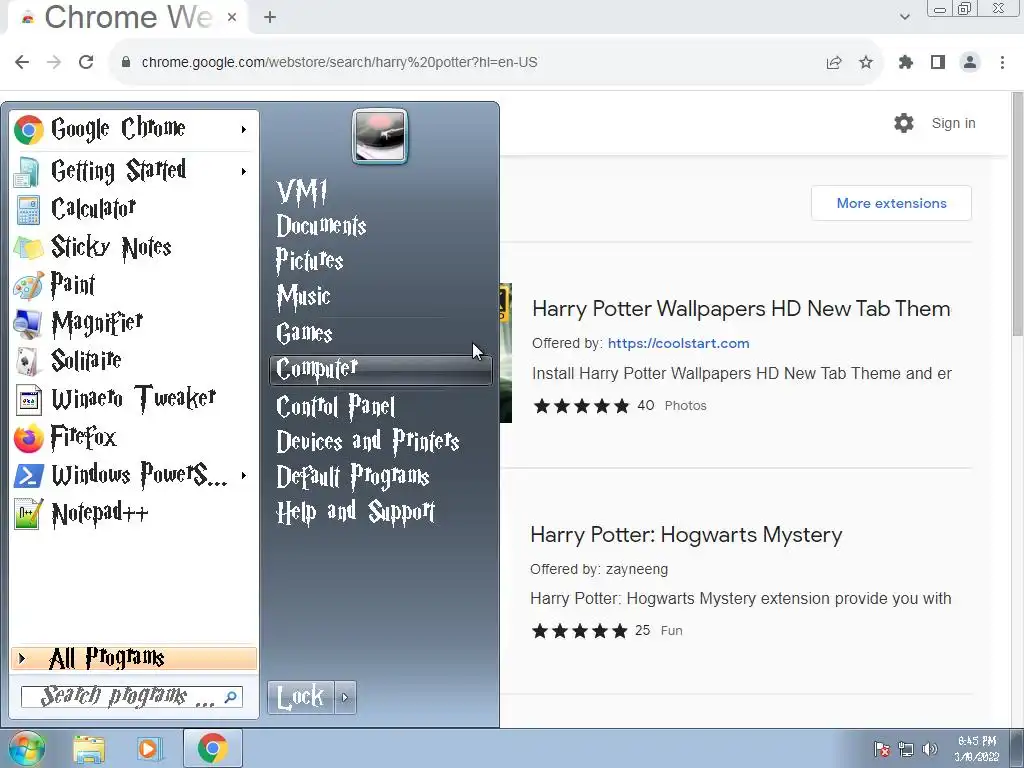The image size is (1024, 768).
Task: Open File Explorer from the taskbar
Action: click(x=89, y=749)
